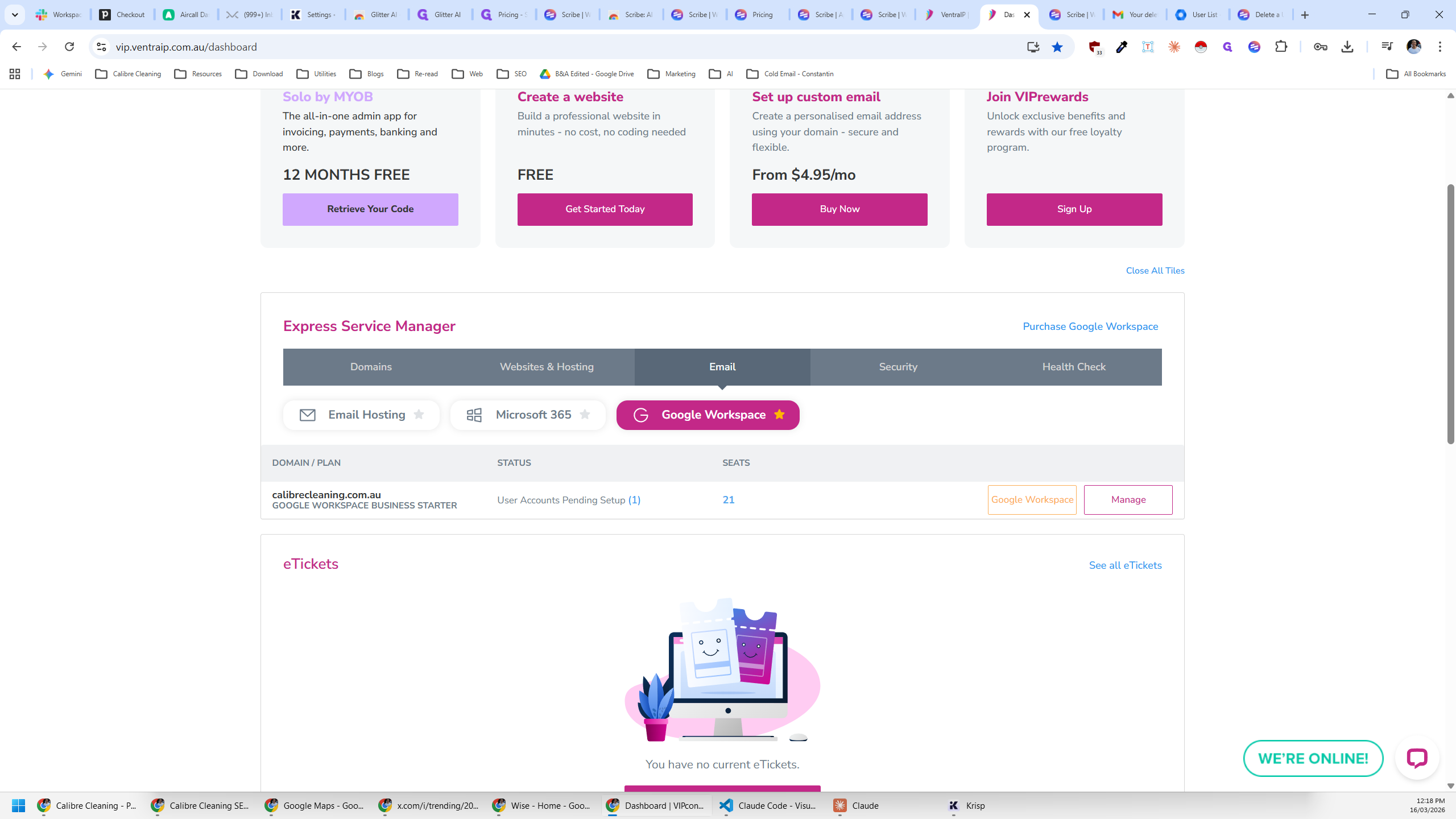Expand the tab search dropdown arrow
Viewport: 1456px width, 819px height.
coord(15,15)
